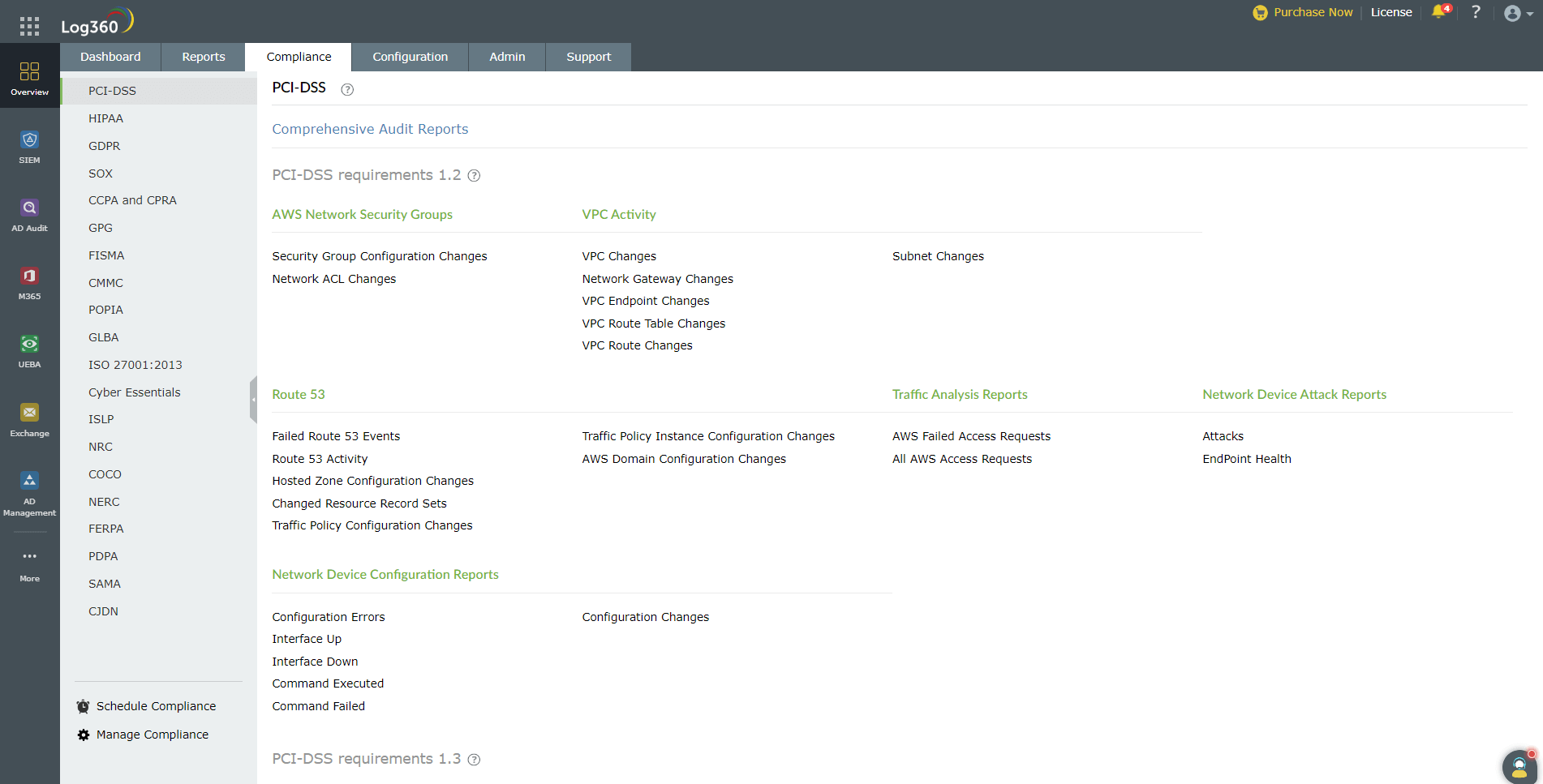Open the SIEM module in sidebar

pyautogui.click(x=29, y=147)
